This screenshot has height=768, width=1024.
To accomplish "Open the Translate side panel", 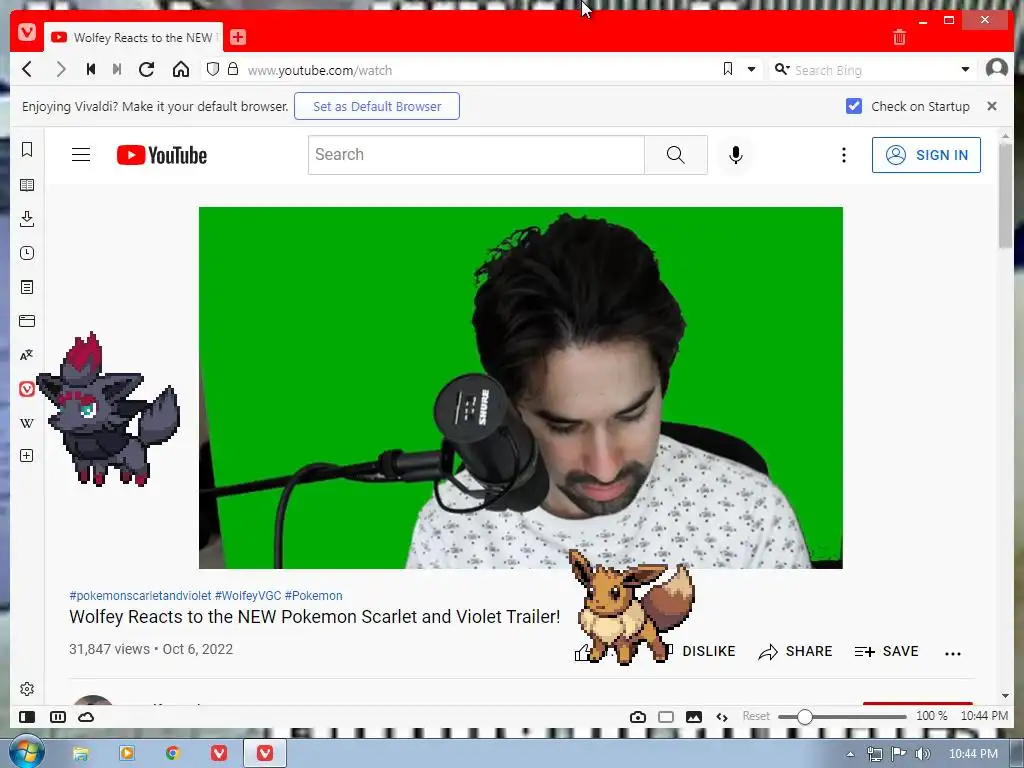I will point(27,355).
